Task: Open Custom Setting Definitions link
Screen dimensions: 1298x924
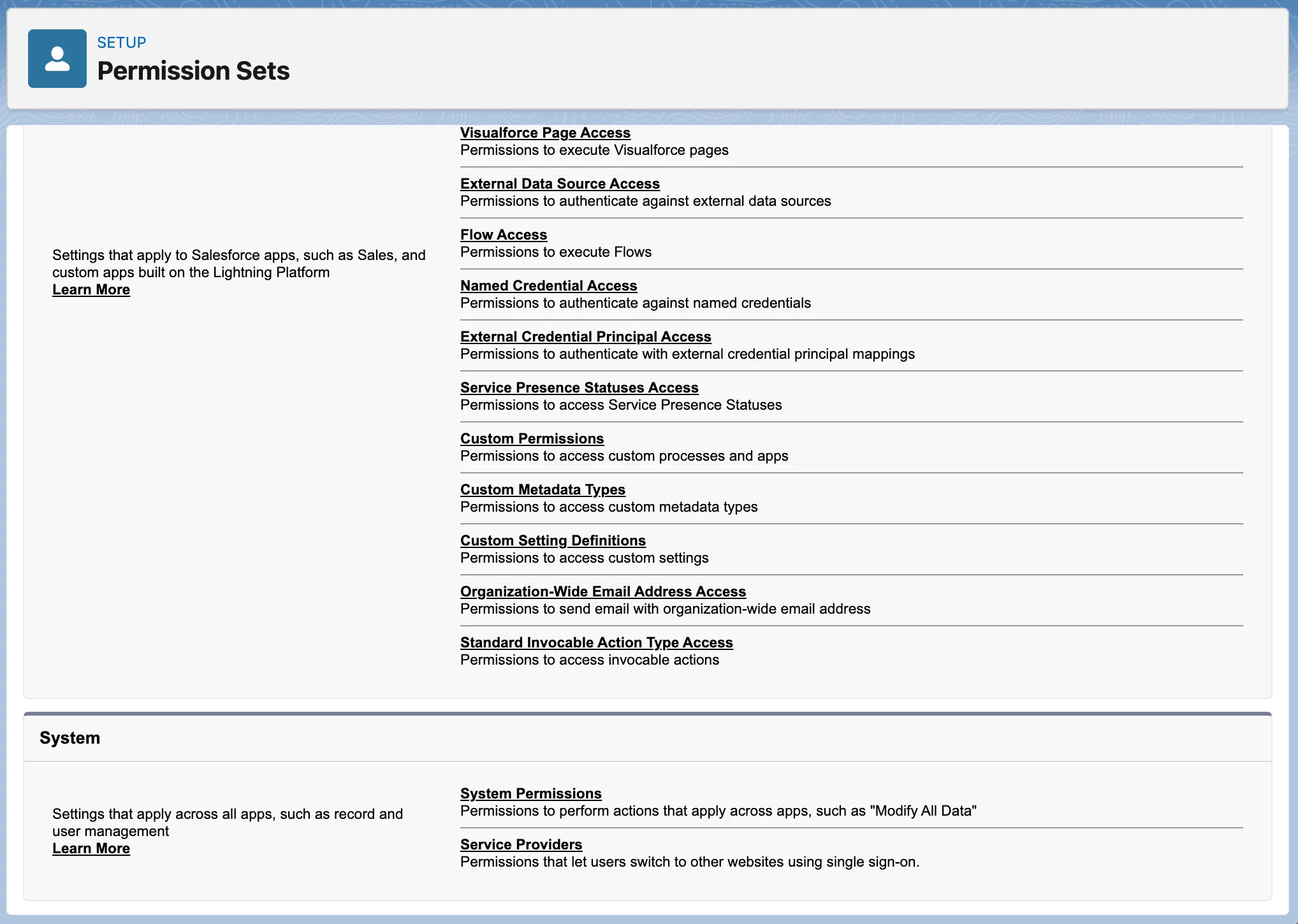Action: 553,540
